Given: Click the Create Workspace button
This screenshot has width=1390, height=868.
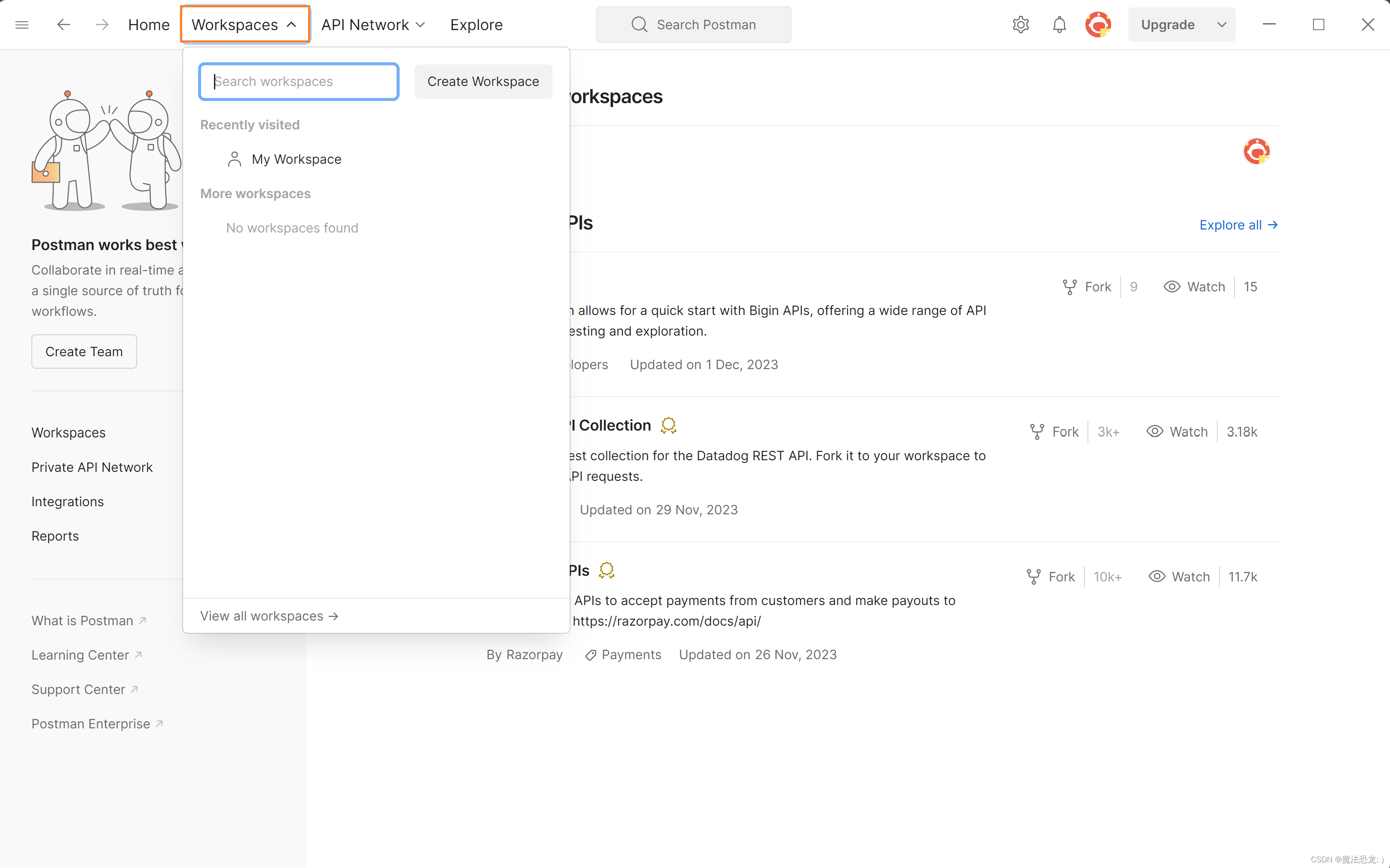Looking at the screenshot, I should (x=483, y=82).
